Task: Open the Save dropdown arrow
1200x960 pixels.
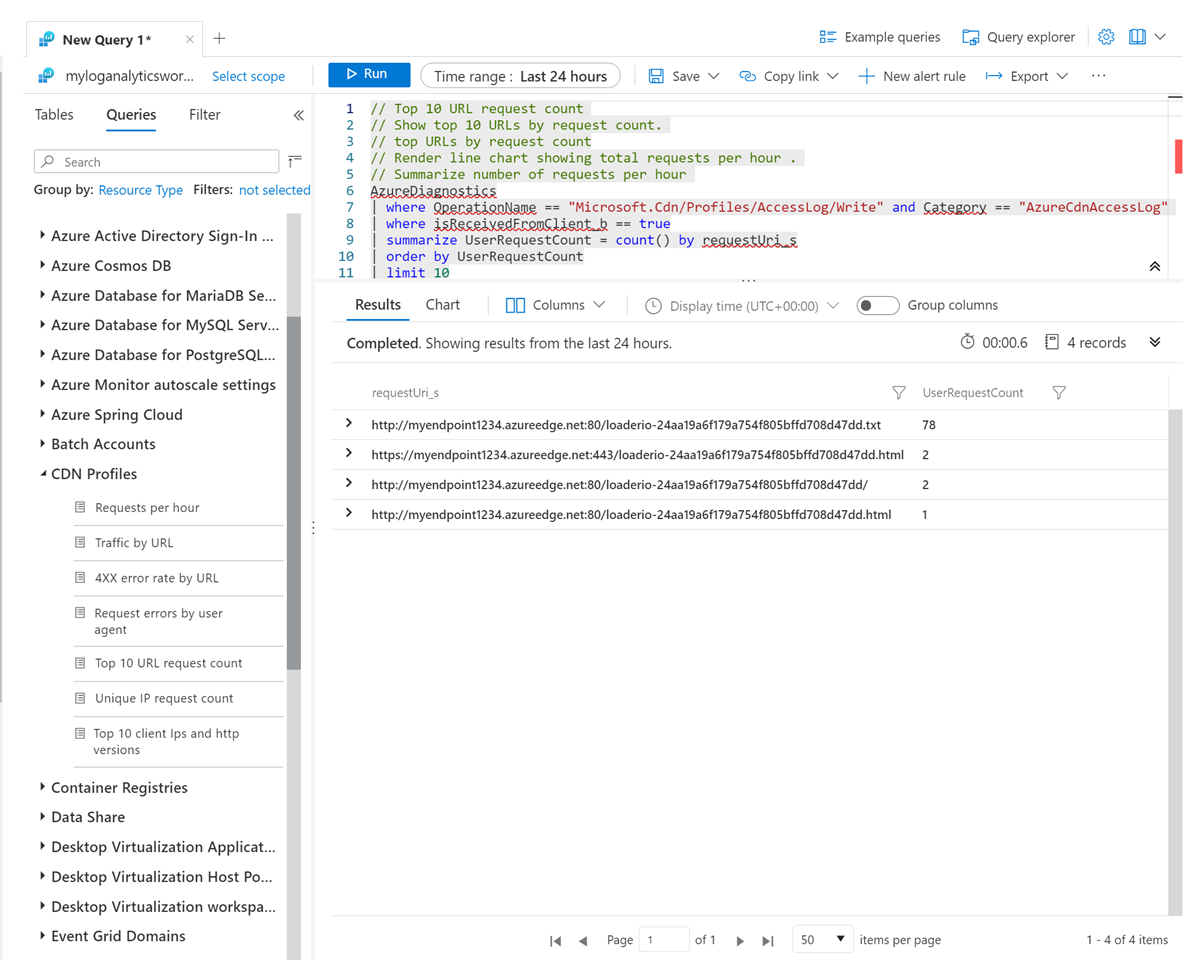Action: 713,76
